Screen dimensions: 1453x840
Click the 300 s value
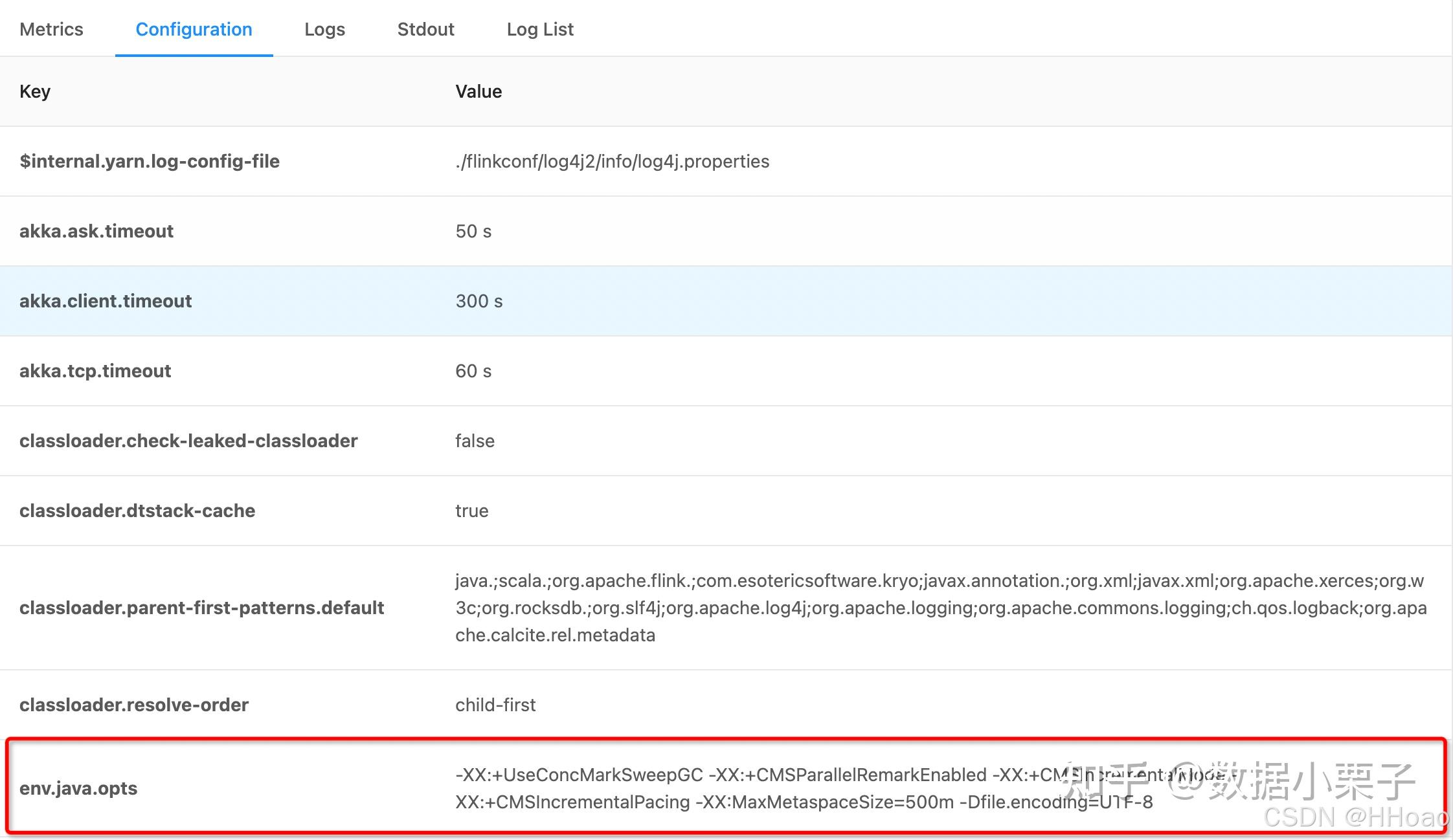(479, 301)
